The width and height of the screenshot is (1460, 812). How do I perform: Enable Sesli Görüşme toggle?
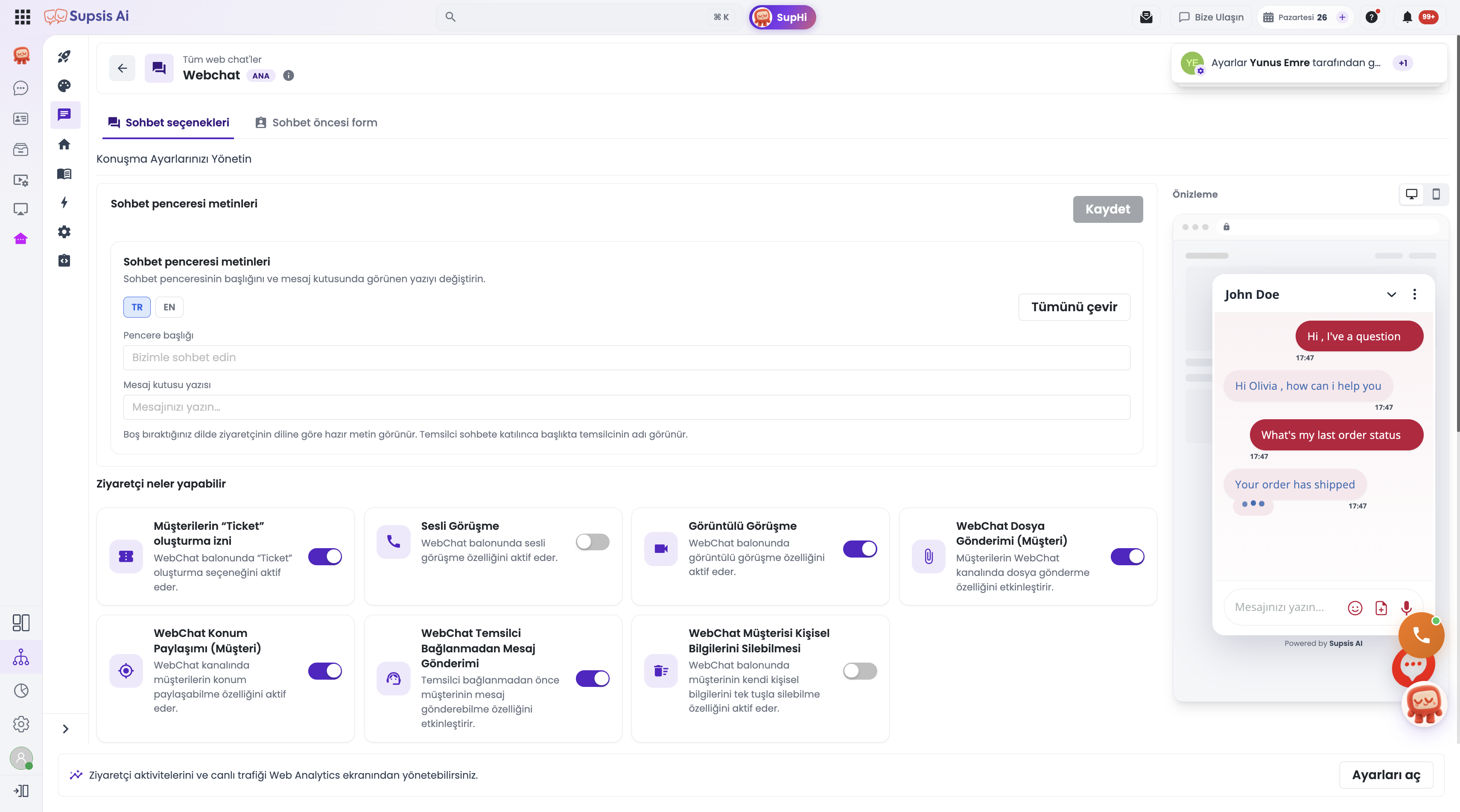click(x=593, y=542)
